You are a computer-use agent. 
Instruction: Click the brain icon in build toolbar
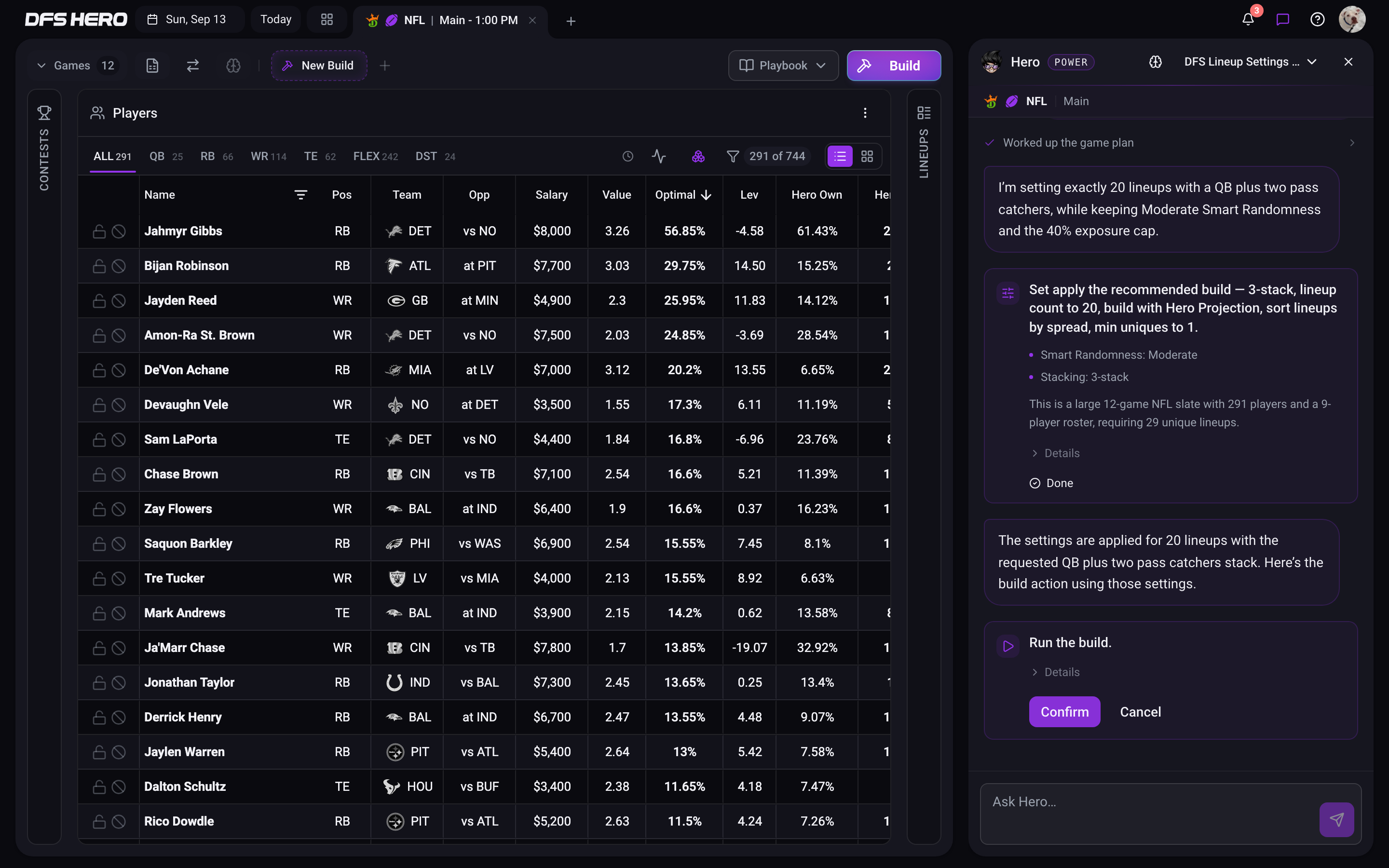point(233,66)
